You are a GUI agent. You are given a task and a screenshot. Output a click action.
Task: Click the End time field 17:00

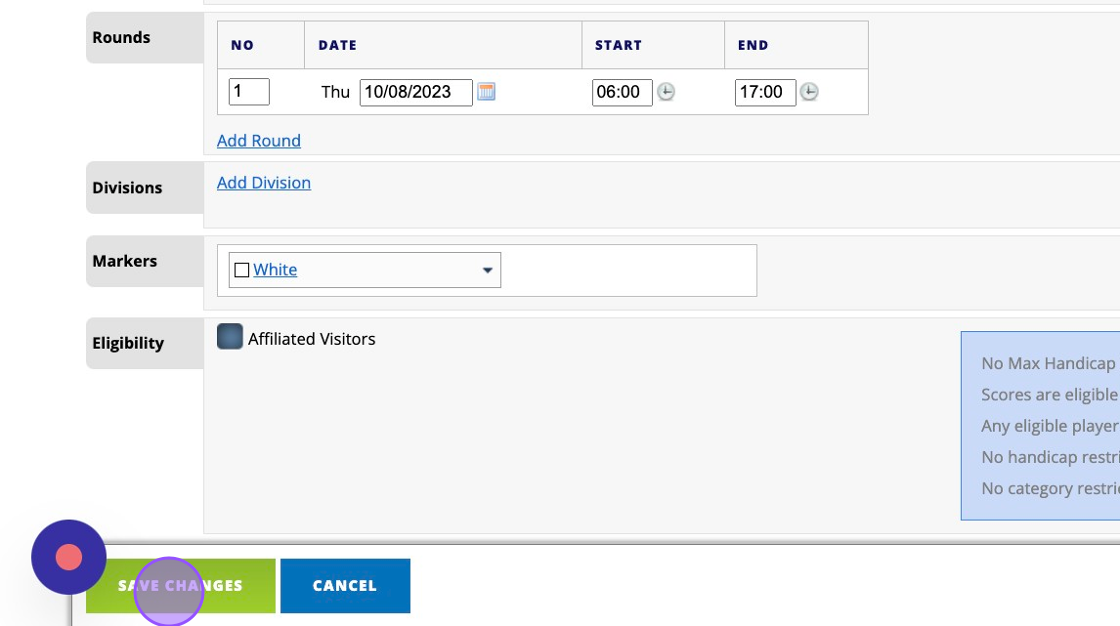(764, 92)
